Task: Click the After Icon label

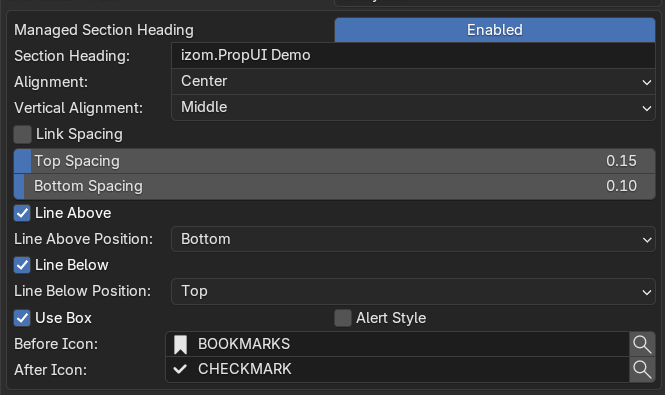Action: [50, 370]
